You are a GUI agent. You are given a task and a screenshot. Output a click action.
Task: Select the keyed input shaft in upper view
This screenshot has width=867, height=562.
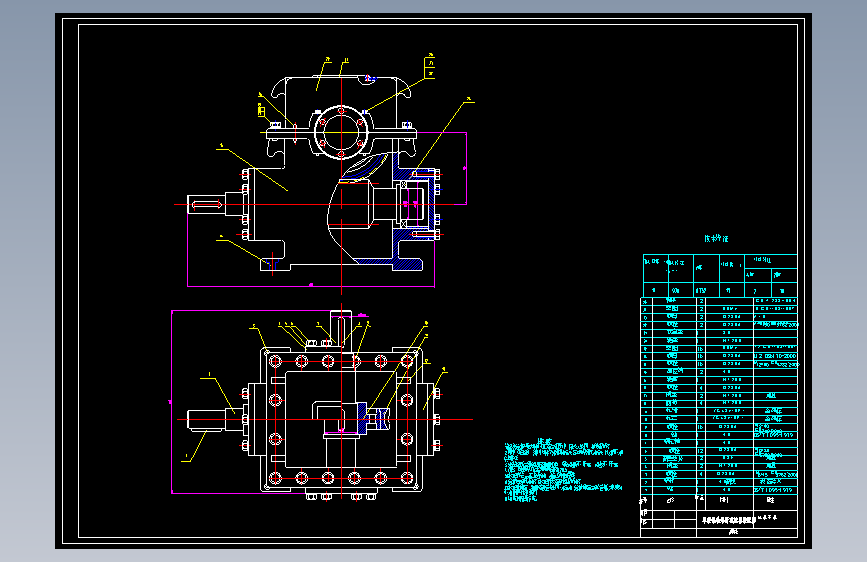tap(208, 205)
